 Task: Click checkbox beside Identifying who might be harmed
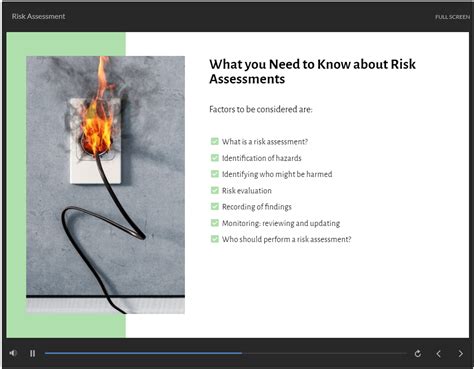point(215,174)
